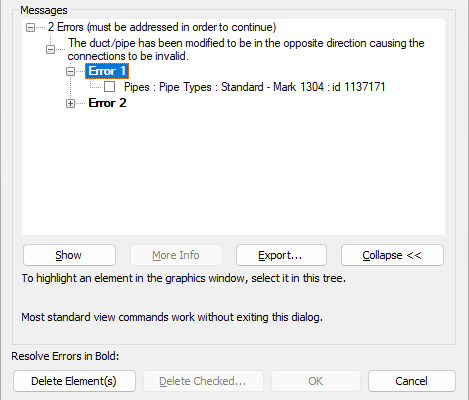The width and height of the screenshot is (469, 400).
Task: Click the Delete Checked... button
Action: (x=203, y=381)
